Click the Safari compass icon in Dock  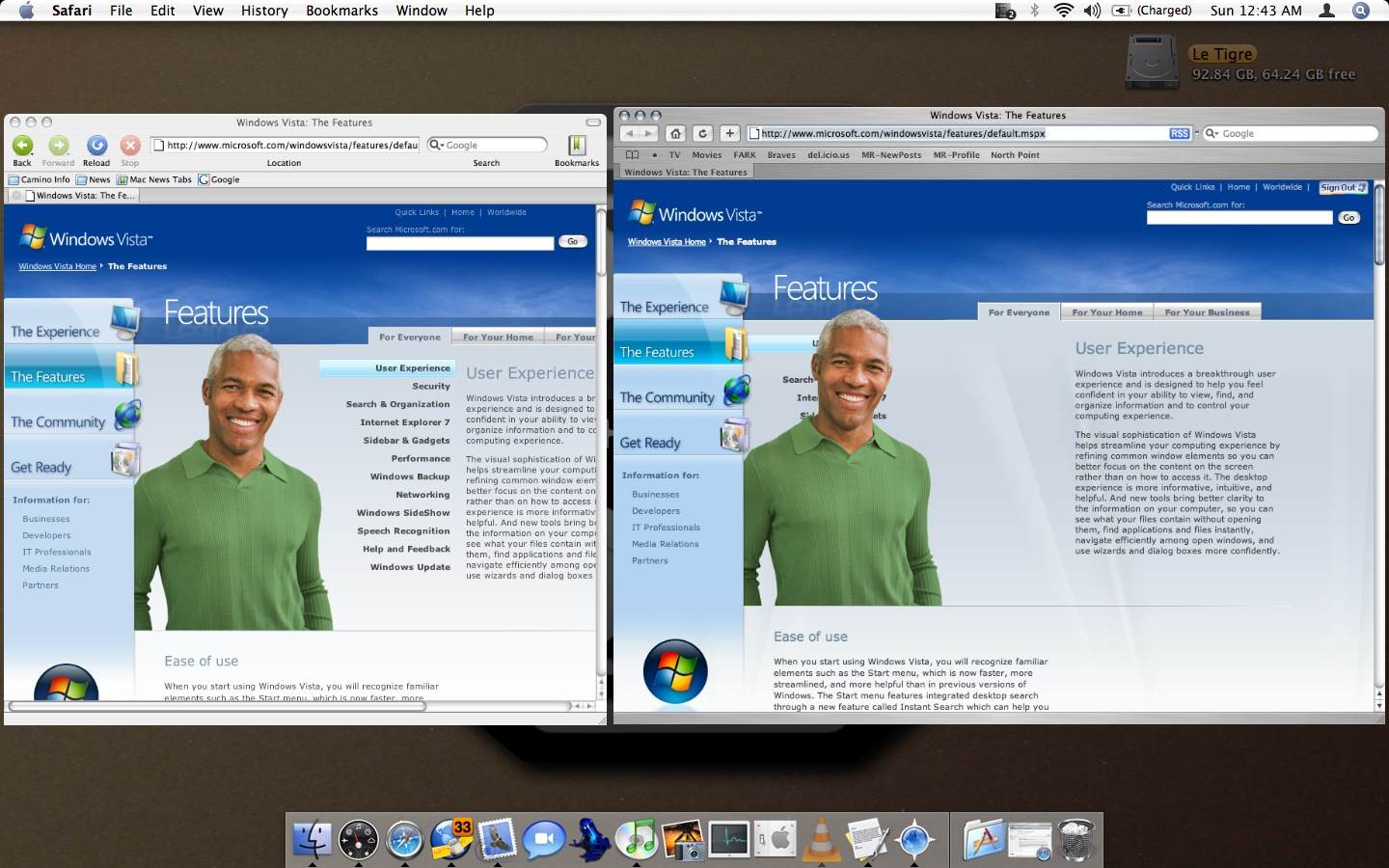pos(404,840)
